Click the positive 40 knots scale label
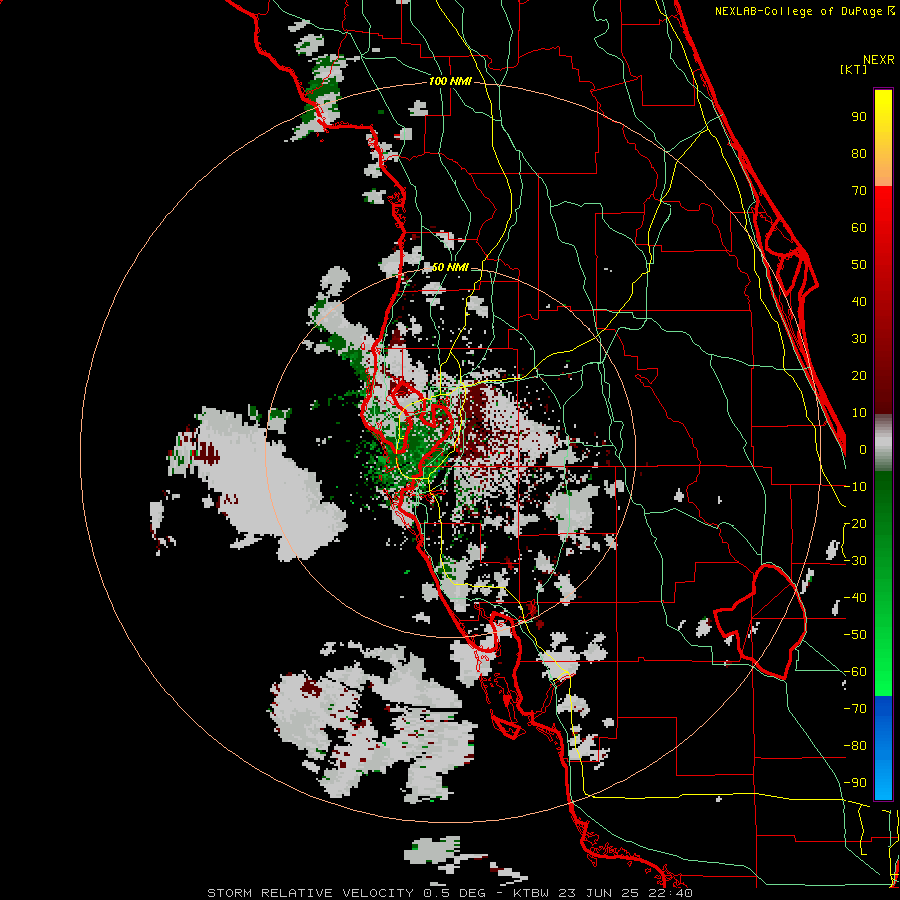The height and width of the screenshot is (900, 900). 859,301
